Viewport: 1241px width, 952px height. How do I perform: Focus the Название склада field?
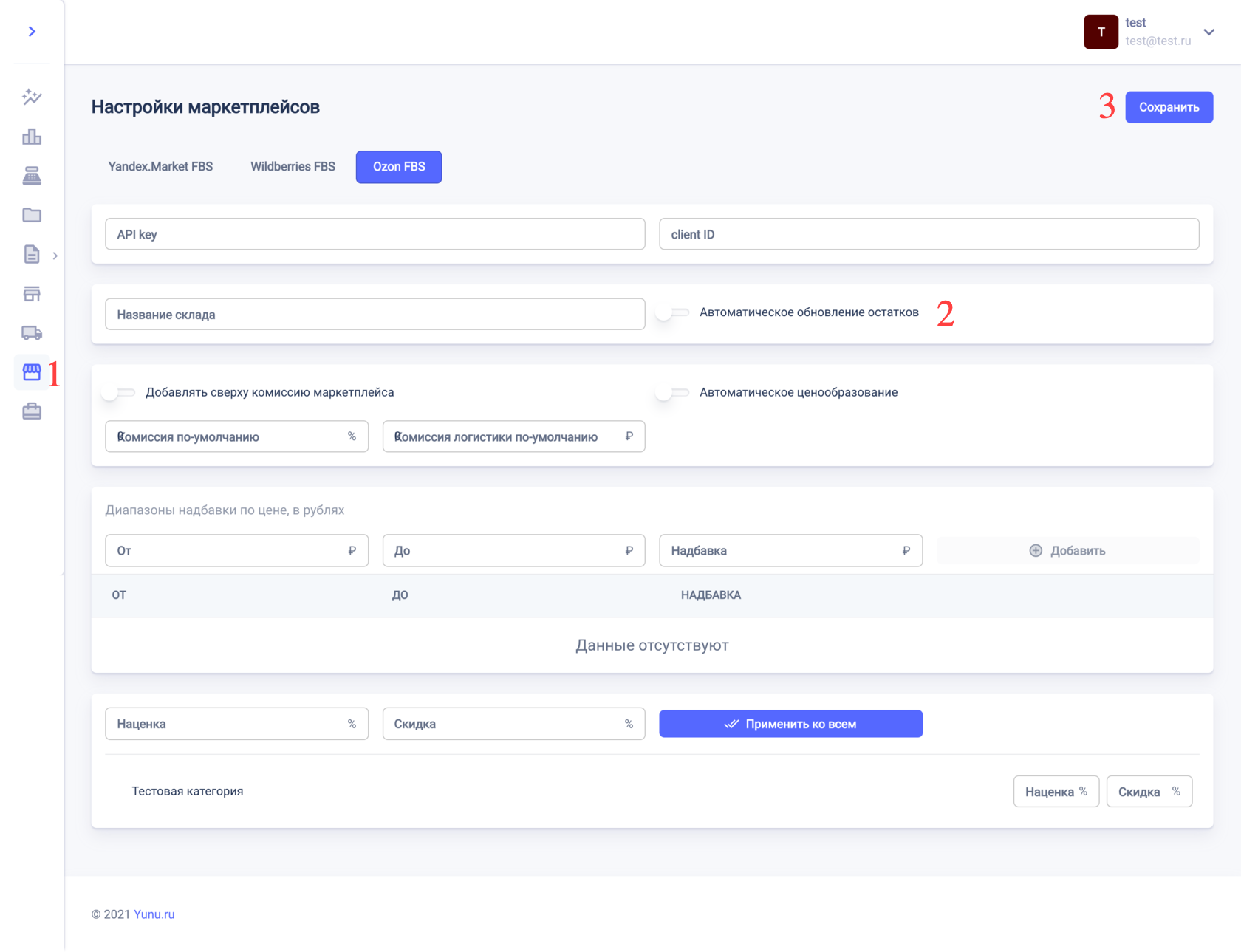[x=375, y=314]
